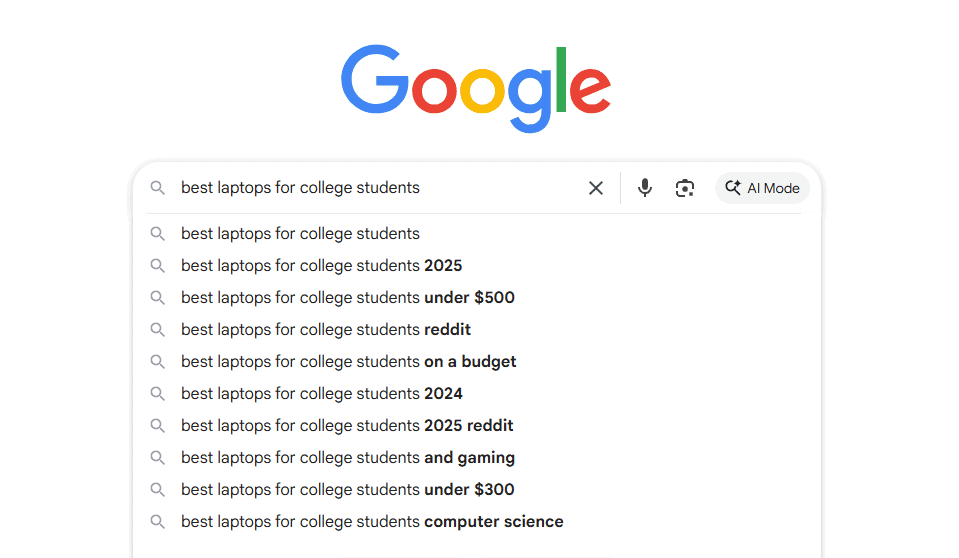Image resolution: width=959 pixels, height=558 pixels.
Task: Clear the search box text
Action: (x=596, y=188)
